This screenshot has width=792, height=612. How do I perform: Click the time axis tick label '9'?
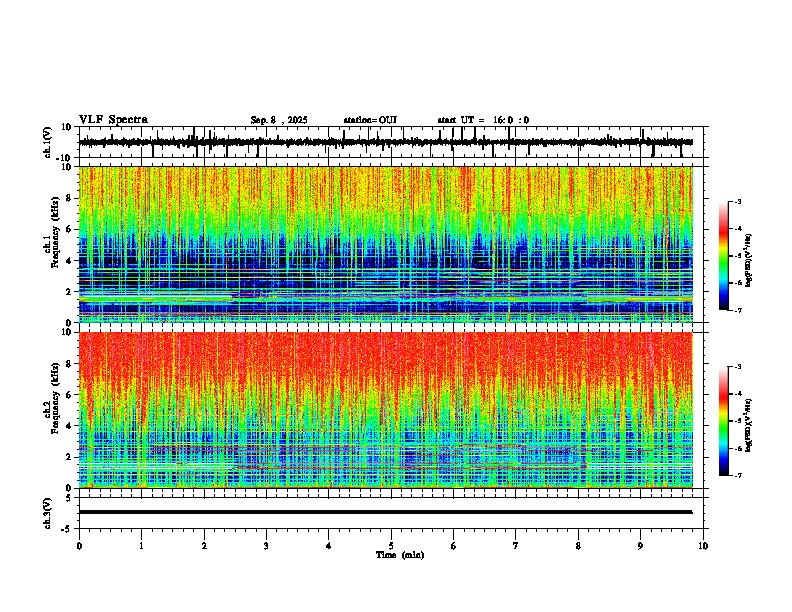(640, 546)
